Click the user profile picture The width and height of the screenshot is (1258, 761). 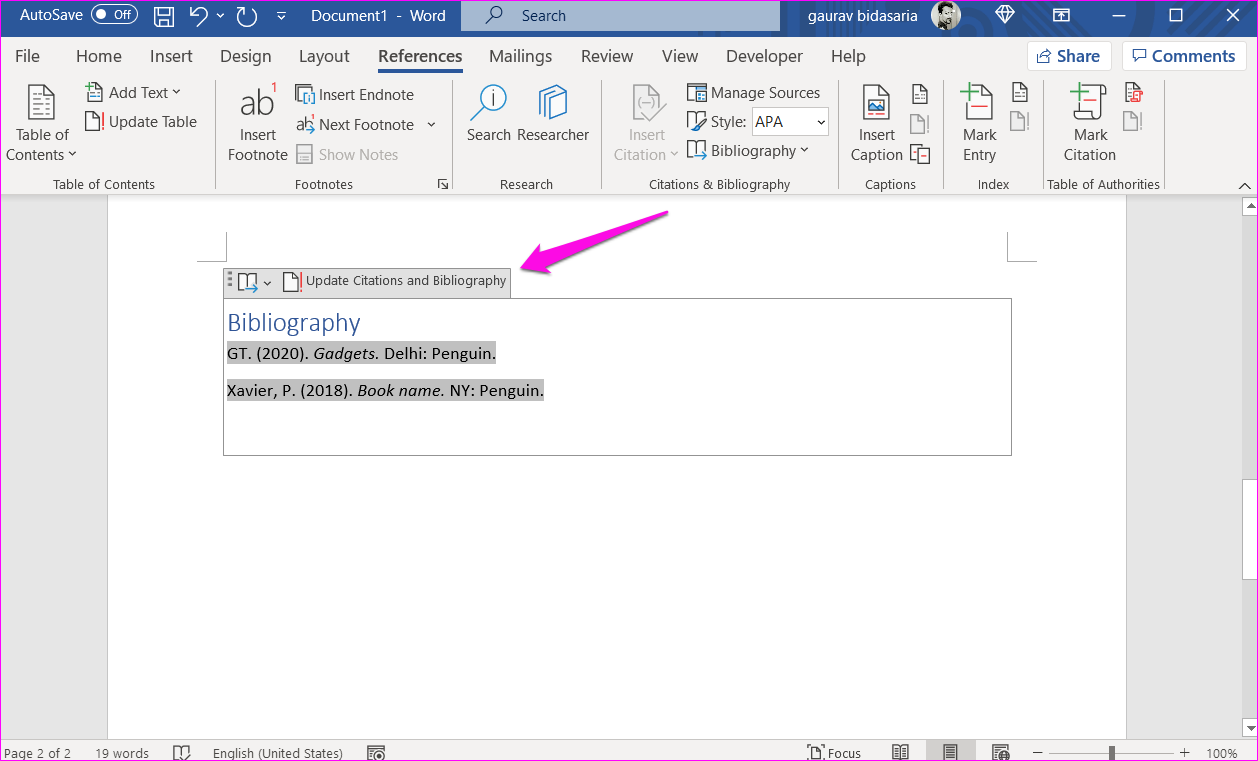[945, 15]
